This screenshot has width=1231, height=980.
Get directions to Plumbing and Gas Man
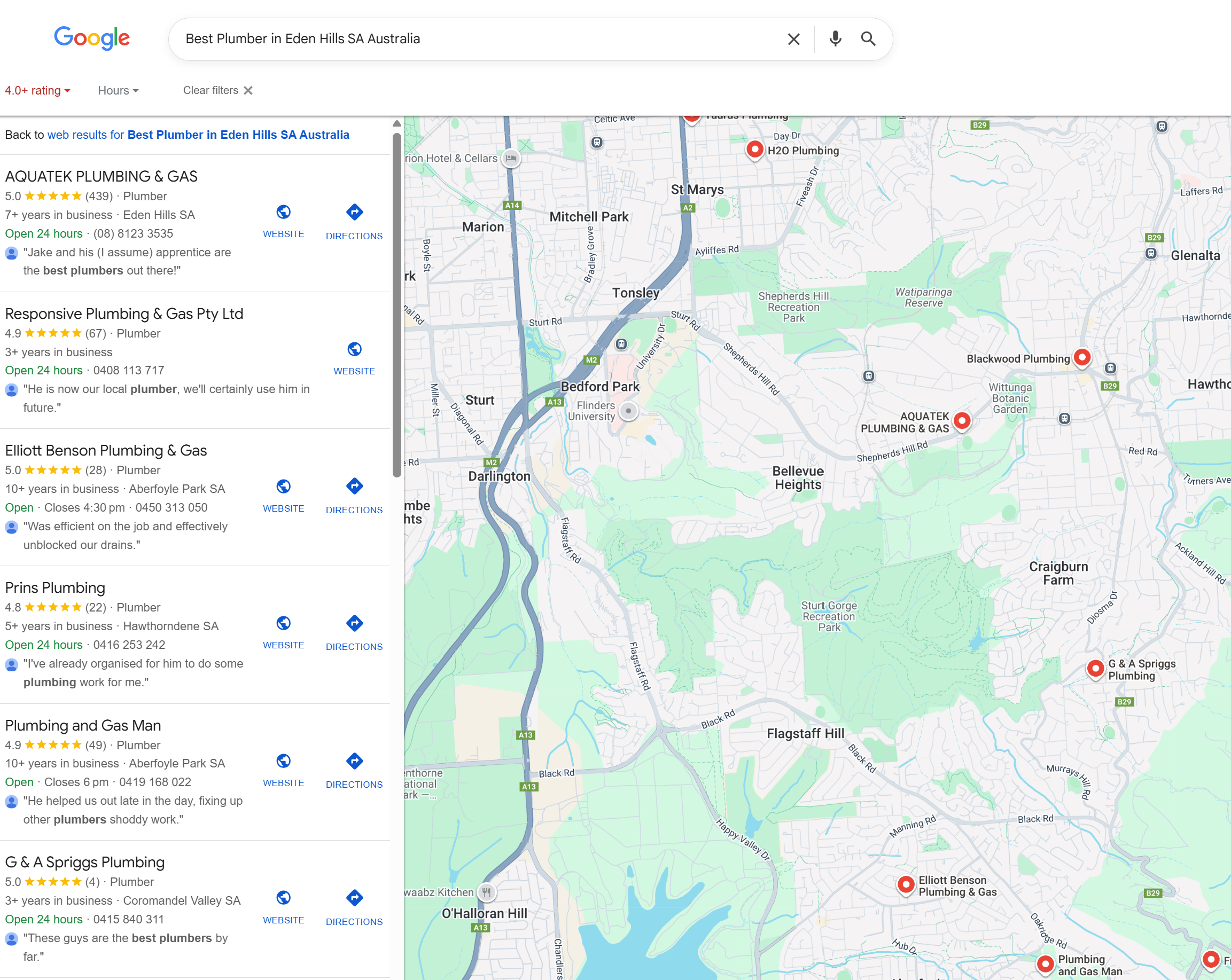click(x=354, y=761)
